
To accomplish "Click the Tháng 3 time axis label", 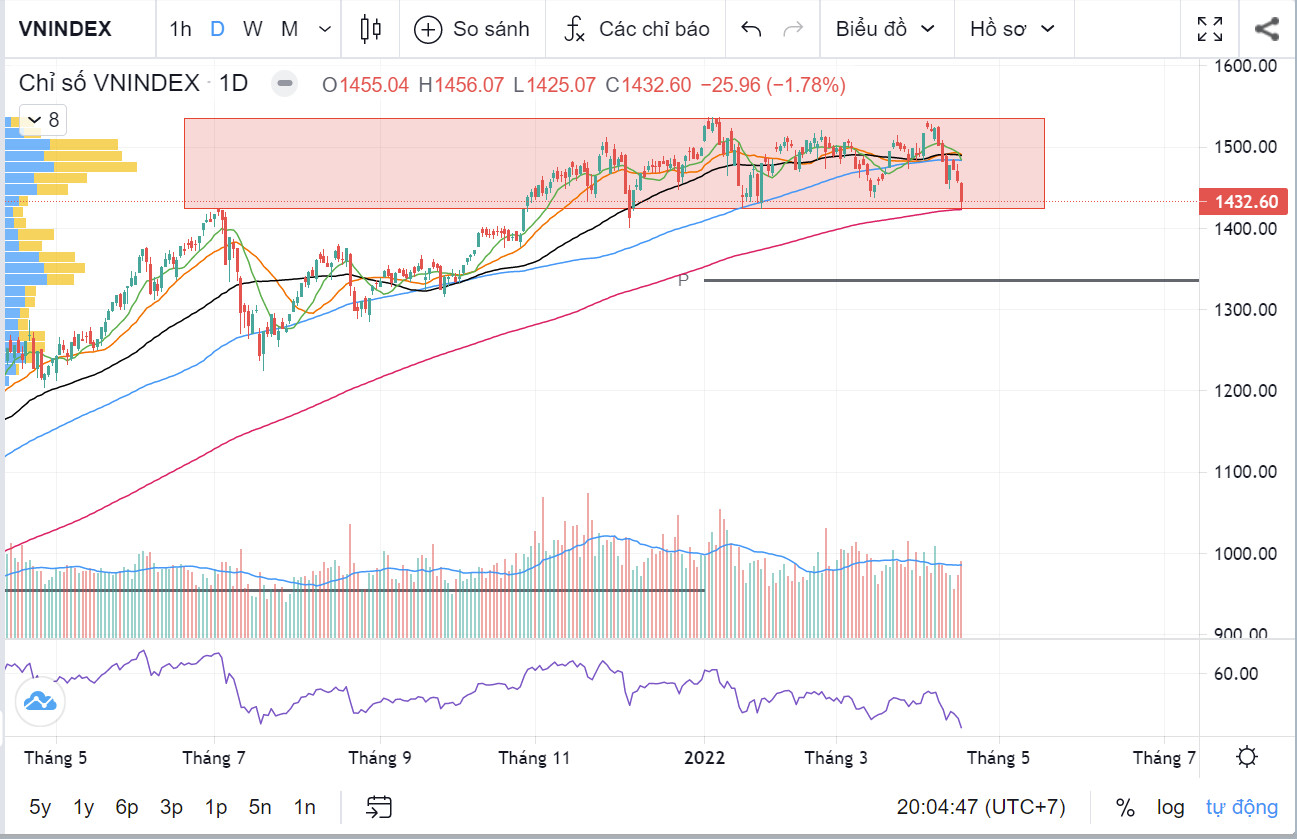I will click(836, 757).
